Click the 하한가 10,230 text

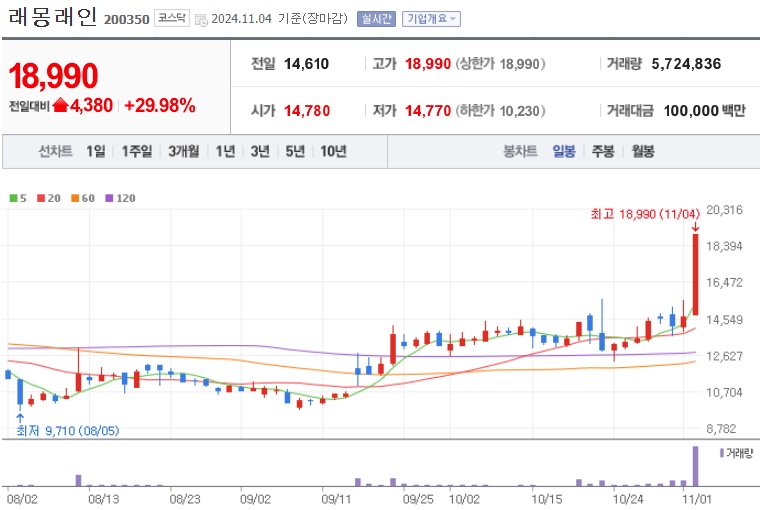[500, 111]
